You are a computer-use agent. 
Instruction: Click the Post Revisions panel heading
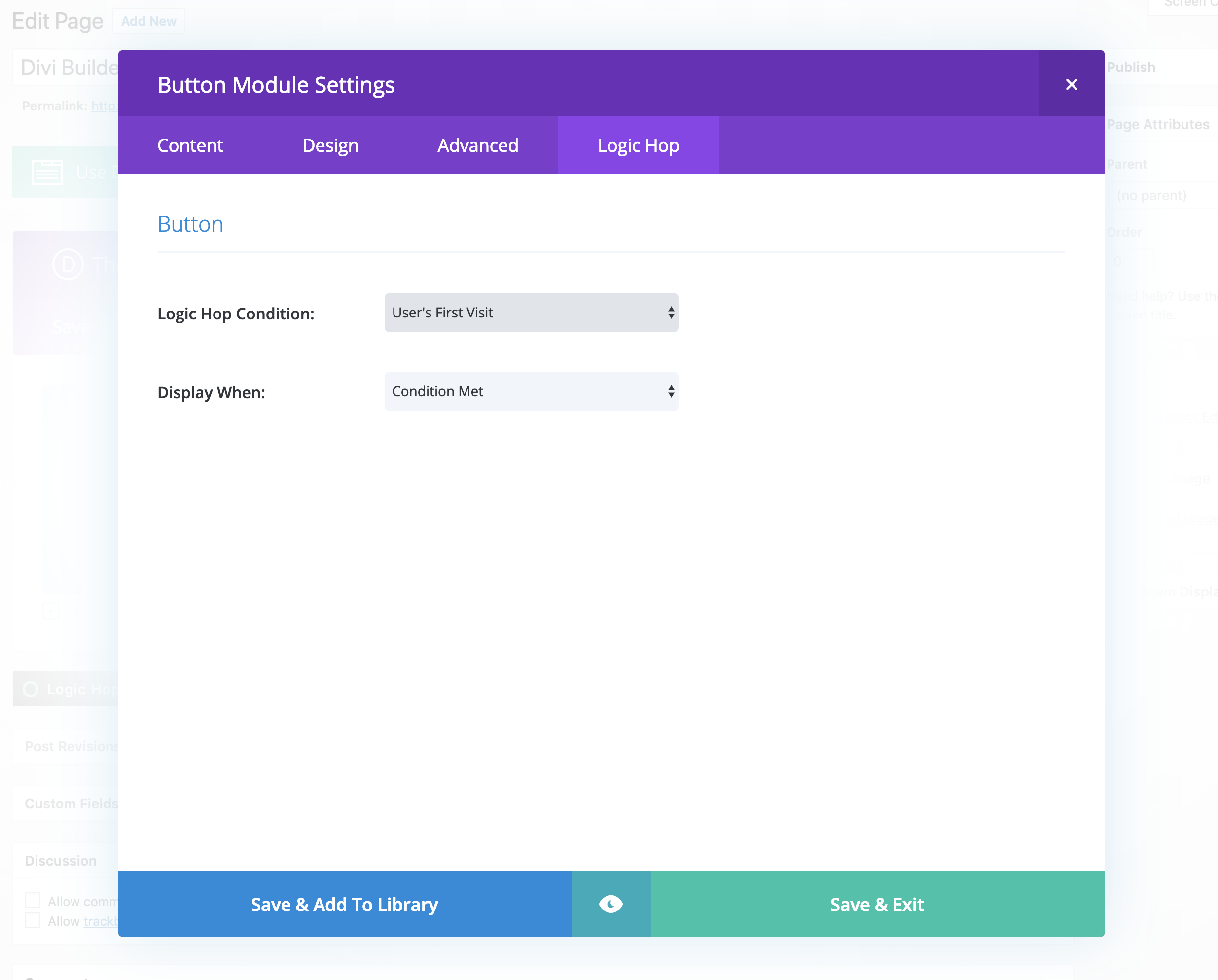click(x=72, y=746)
